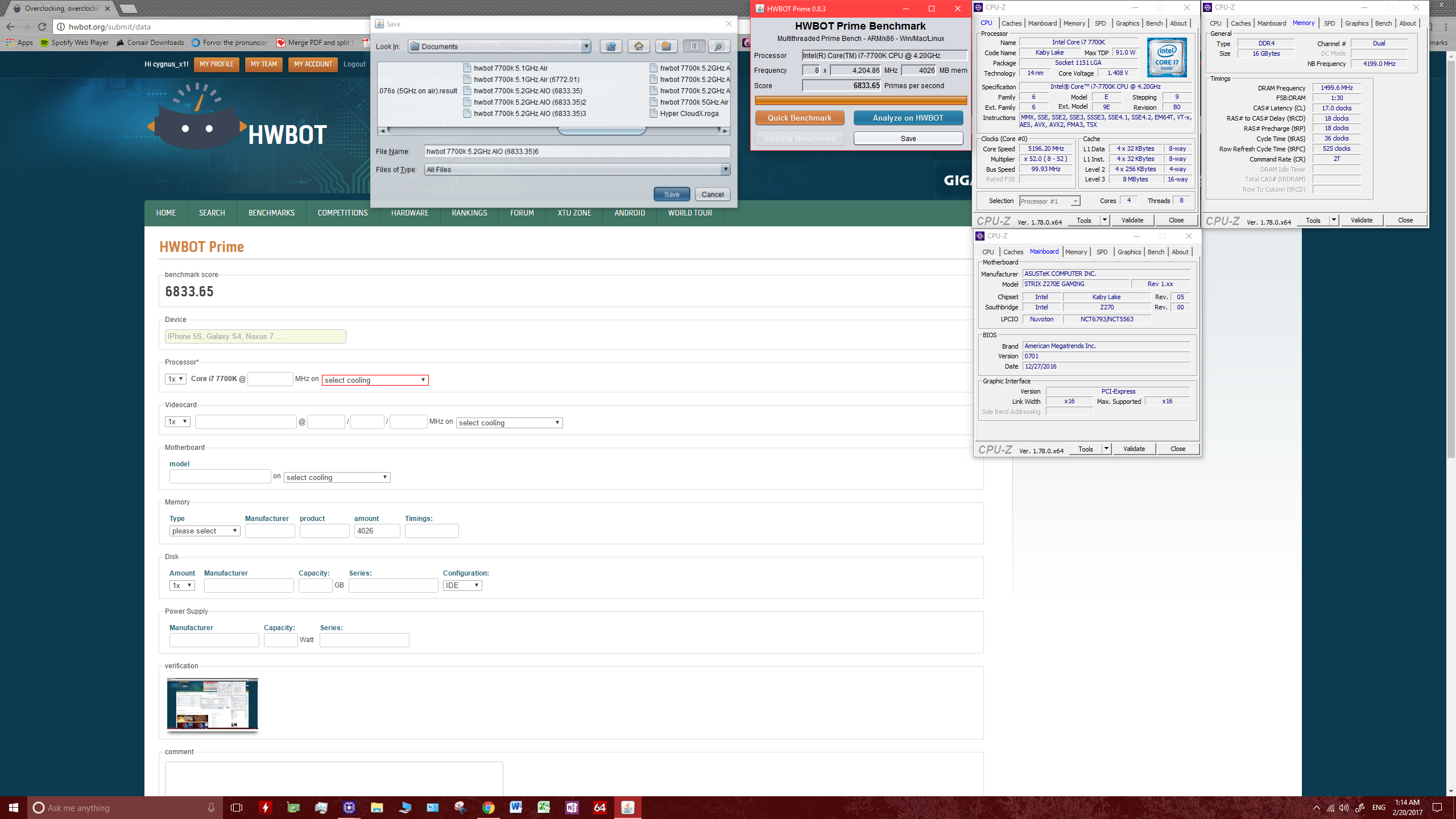This screenshot has height=819, width=1456.
Task: Open the Merge PDF and split bookmark
Action: coord(314,43)
